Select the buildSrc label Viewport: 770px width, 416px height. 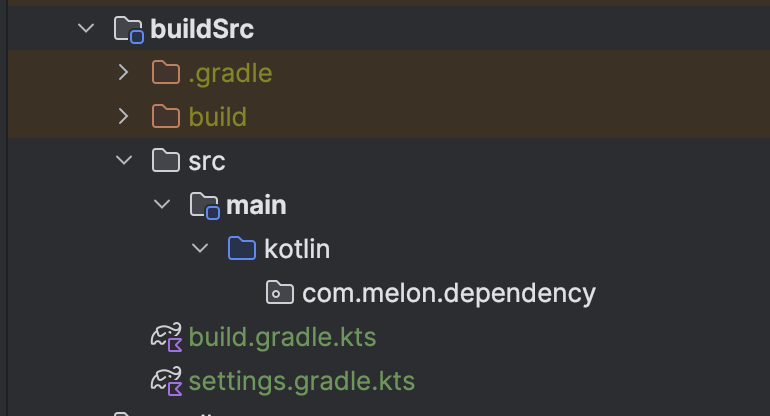pyautogui.click(x=202, y=29)
